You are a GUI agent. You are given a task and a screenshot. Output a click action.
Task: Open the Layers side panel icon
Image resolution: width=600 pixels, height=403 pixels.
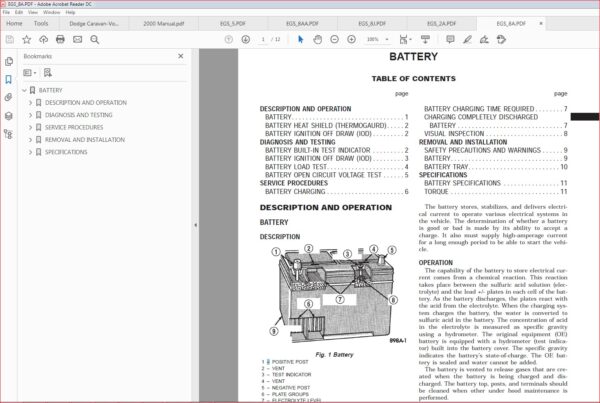(x=9, y=116)
